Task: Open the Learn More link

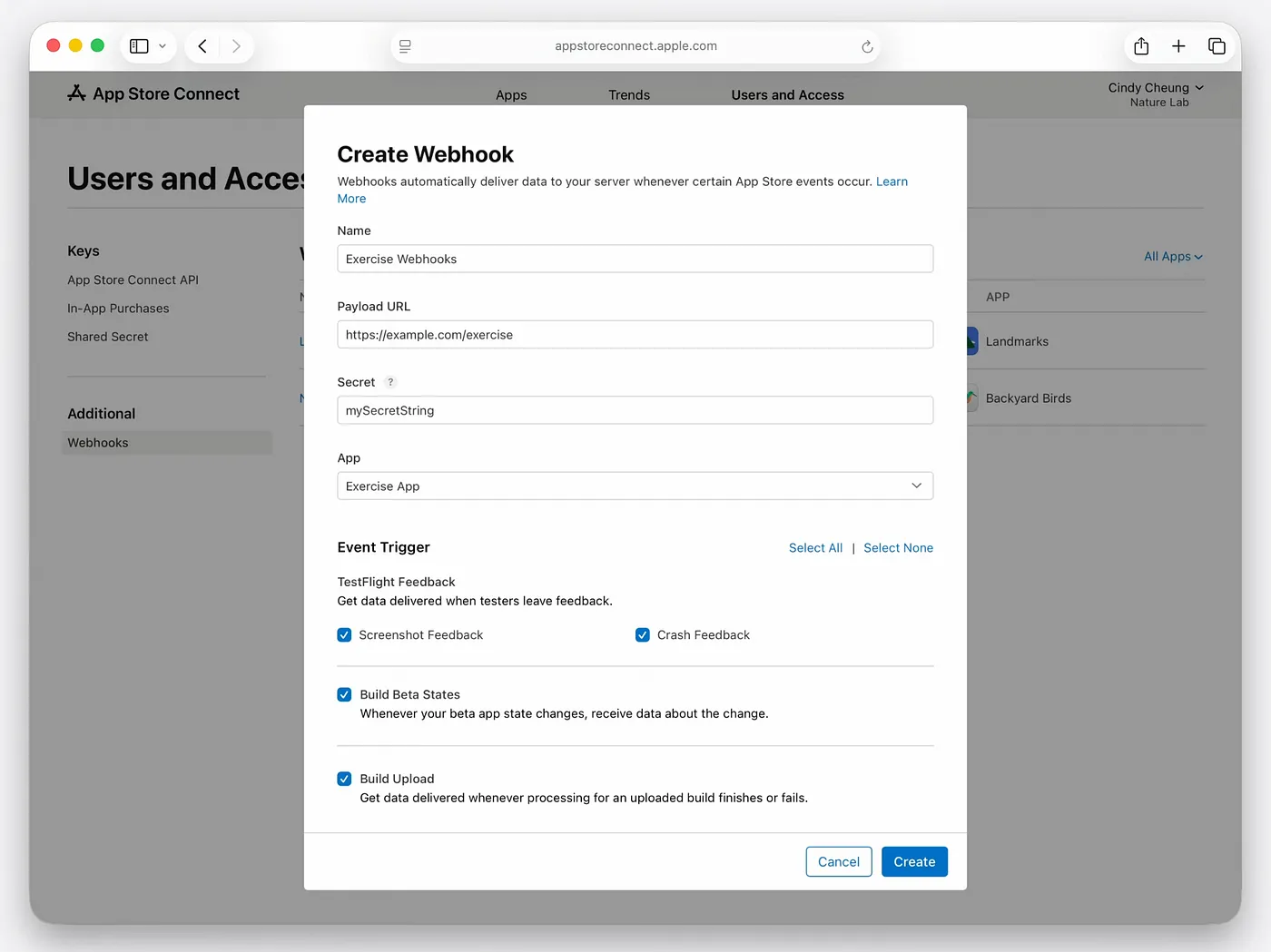Action: 892,182
